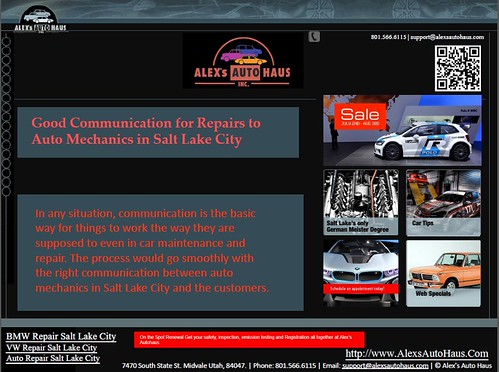Click the support@alexsautohaus.com email link in the footer
The image size is (499, 372).
click(x=385, y=366)
